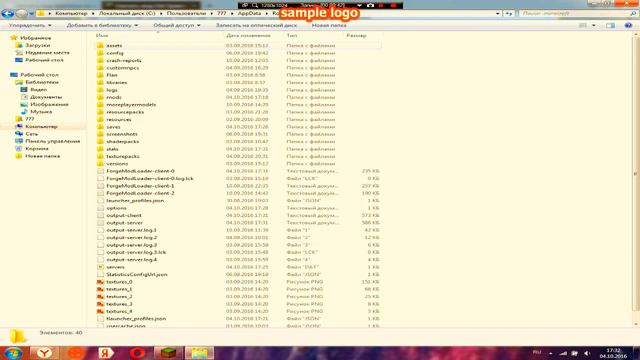The height and width of the screenshot is (360, 640).
Task: Open the Minecraft taskbar icon
Action: click(x=168, y=353)
